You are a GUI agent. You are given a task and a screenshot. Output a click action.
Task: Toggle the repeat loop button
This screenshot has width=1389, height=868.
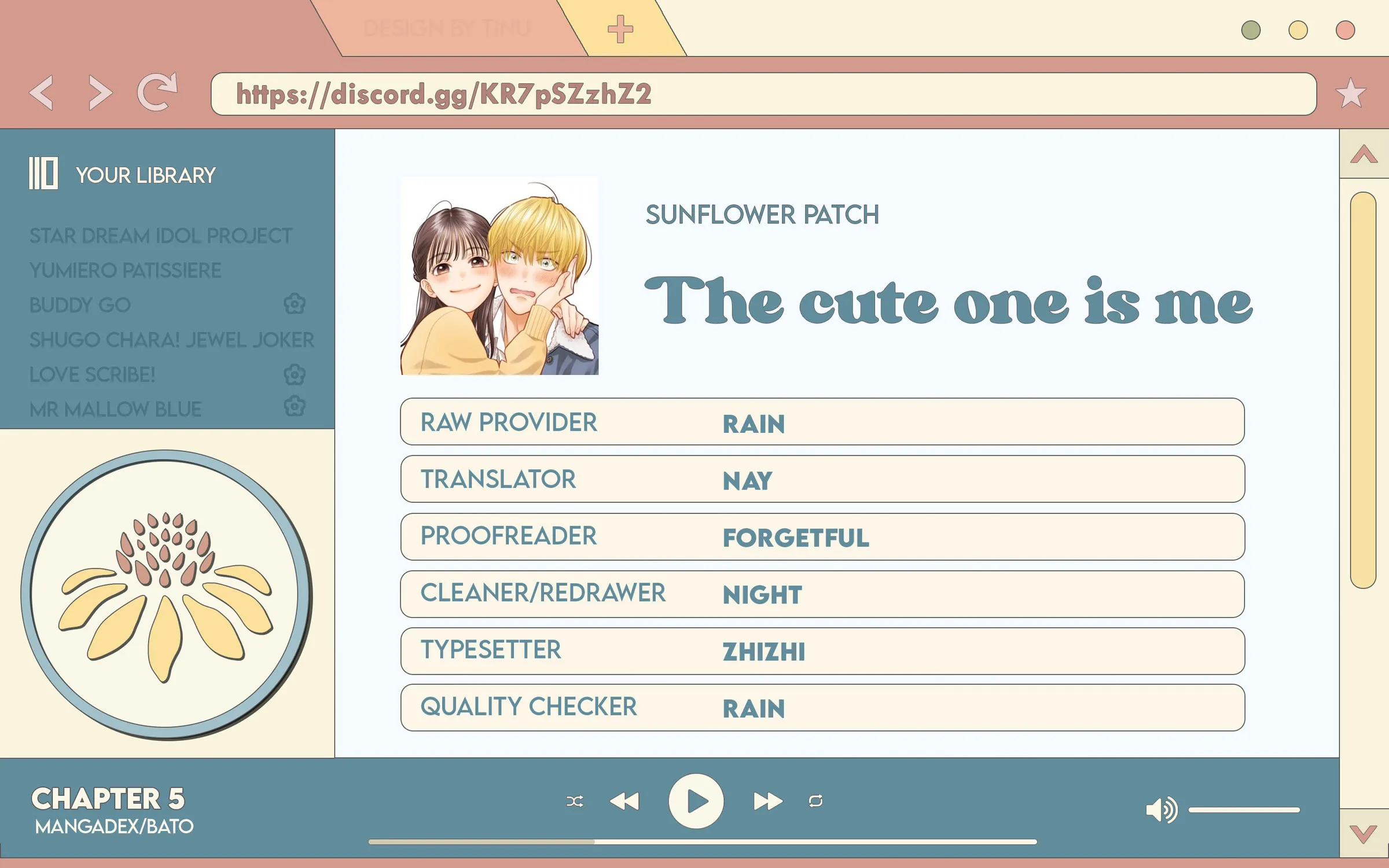[815, 801]
